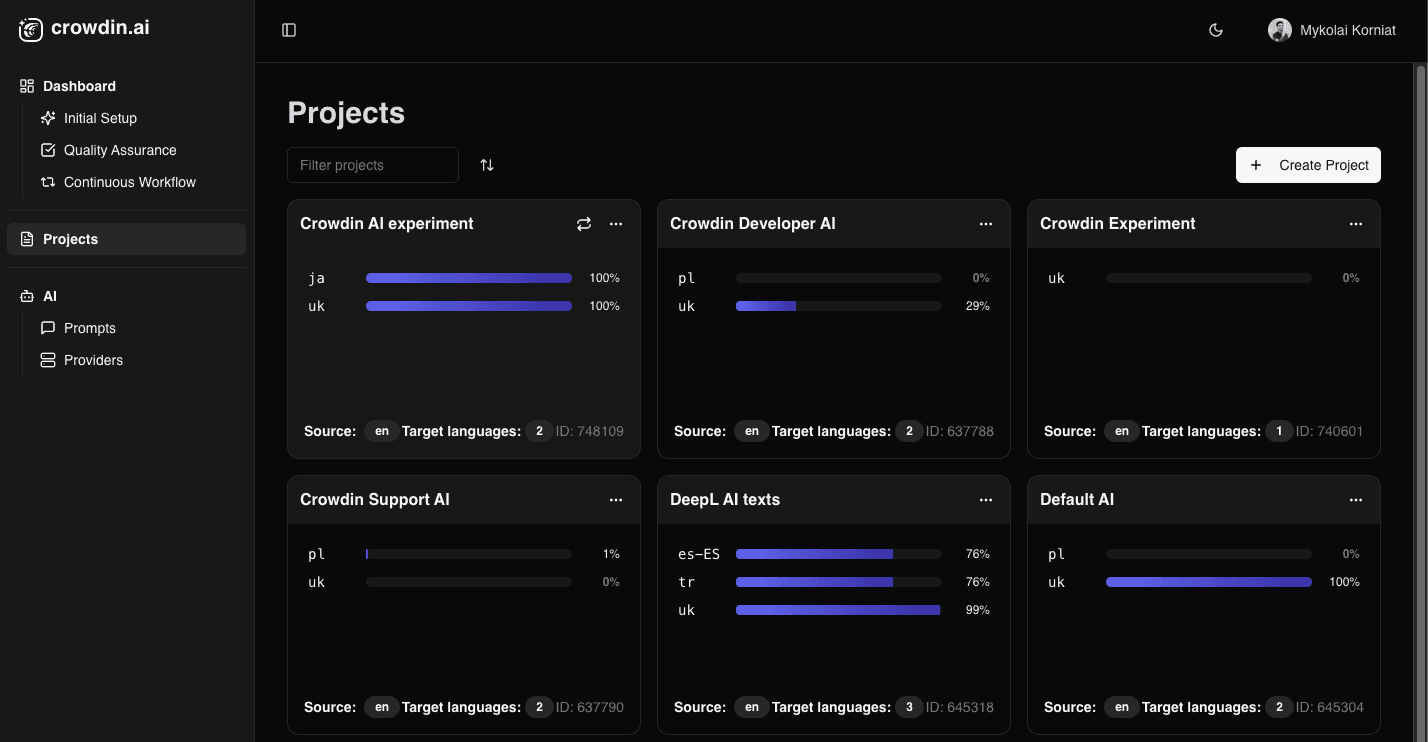
Task: Toggle the AI section in the sidebar
Action: 49,296
